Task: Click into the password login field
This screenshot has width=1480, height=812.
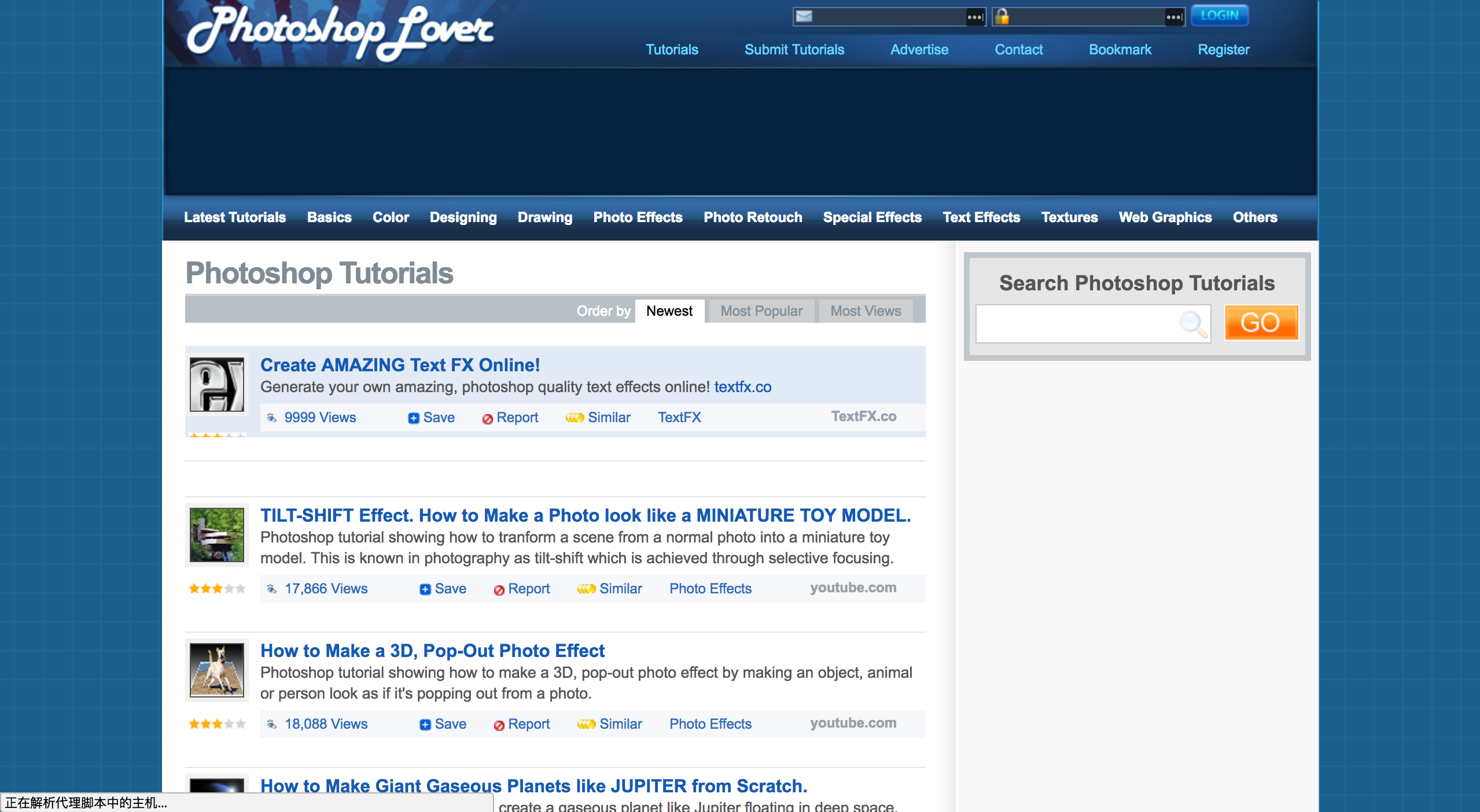Action: pos(1088,16)
